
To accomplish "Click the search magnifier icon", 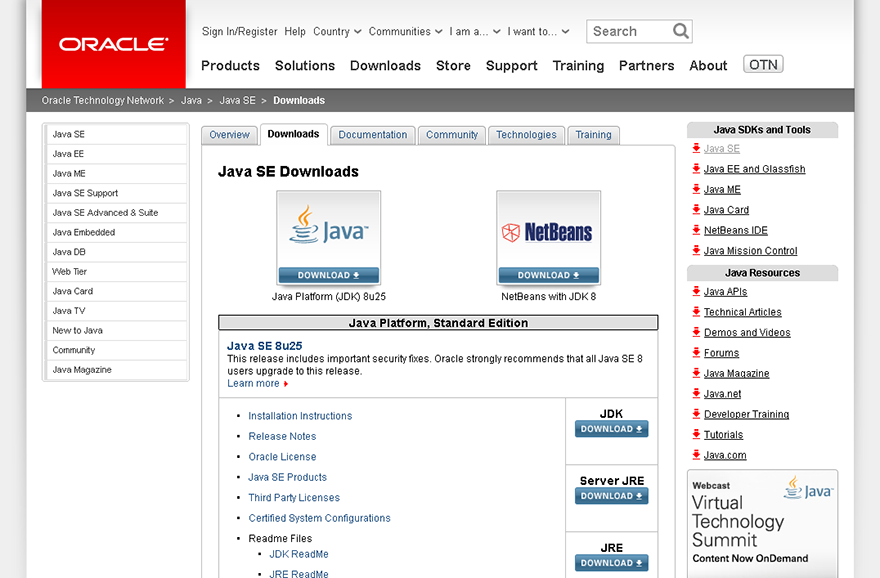I will [680, 31].
